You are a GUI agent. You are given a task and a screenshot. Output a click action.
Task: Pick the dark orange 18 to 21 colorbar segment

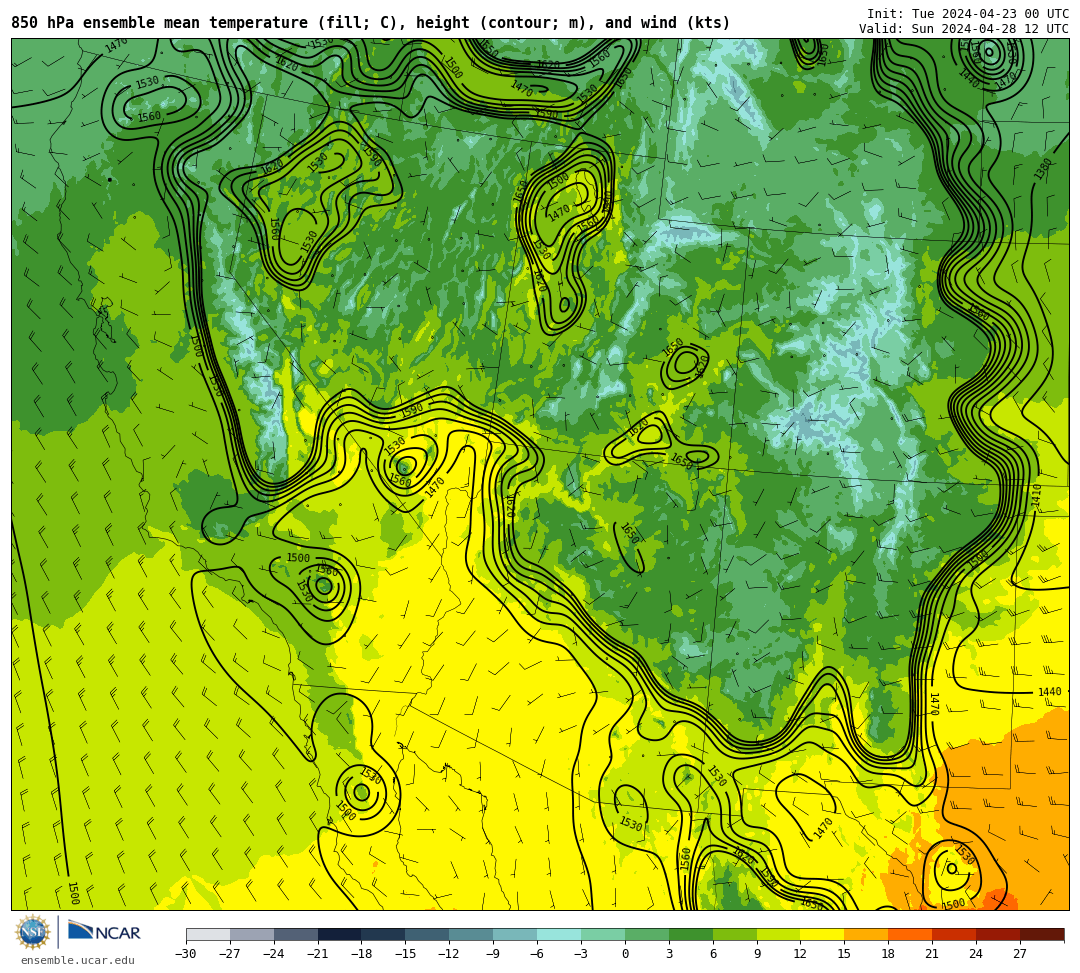[x=911, y=934]
